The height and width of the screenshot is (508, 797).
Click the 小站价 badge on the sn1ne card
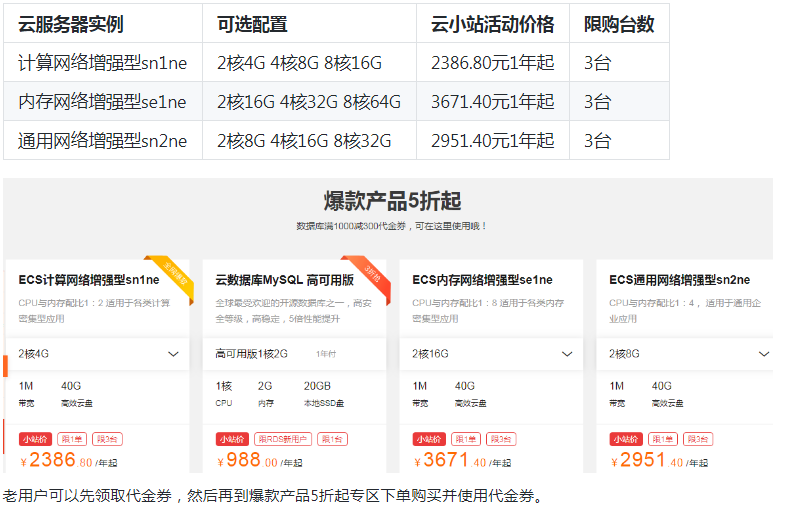(36, 439)
